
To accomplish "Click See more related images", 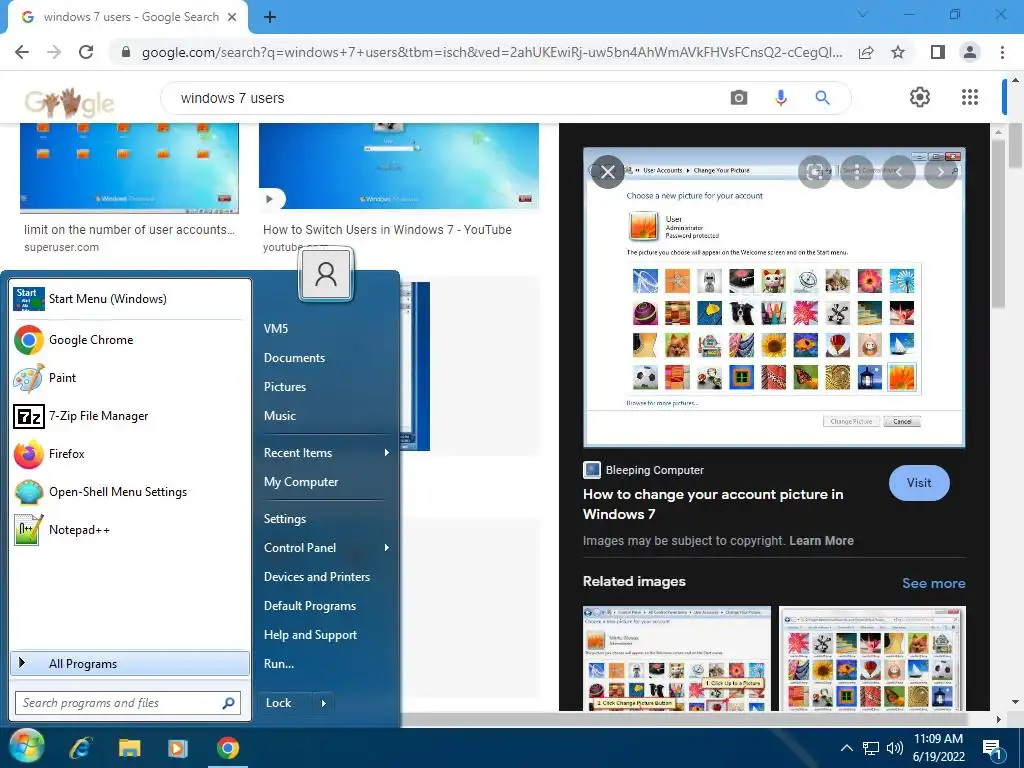I will (933, 583).
